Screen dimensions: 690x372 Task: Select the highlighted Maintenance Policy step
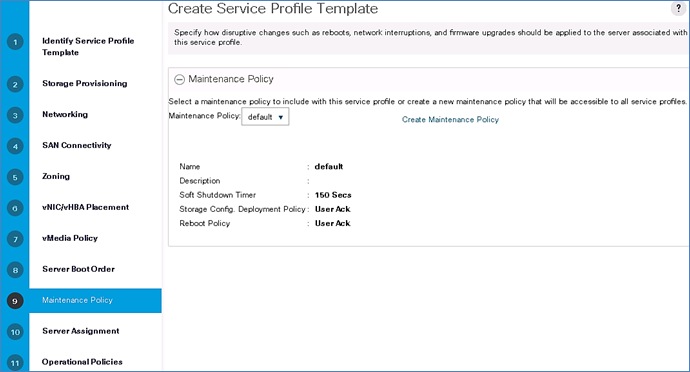(95, 301)
